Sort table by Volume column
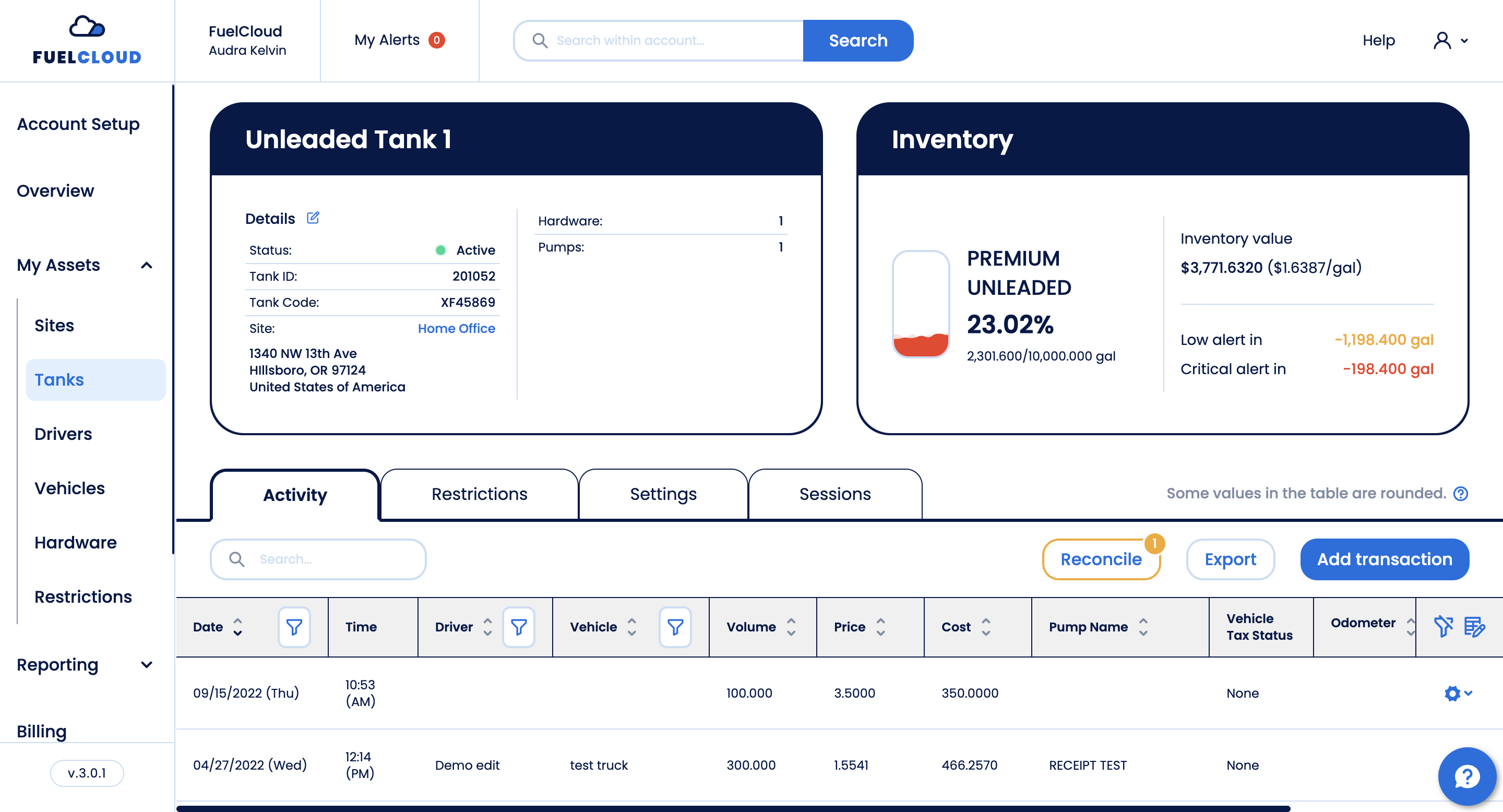This screenshot has width=1503, height=812. tap(791, 627)
